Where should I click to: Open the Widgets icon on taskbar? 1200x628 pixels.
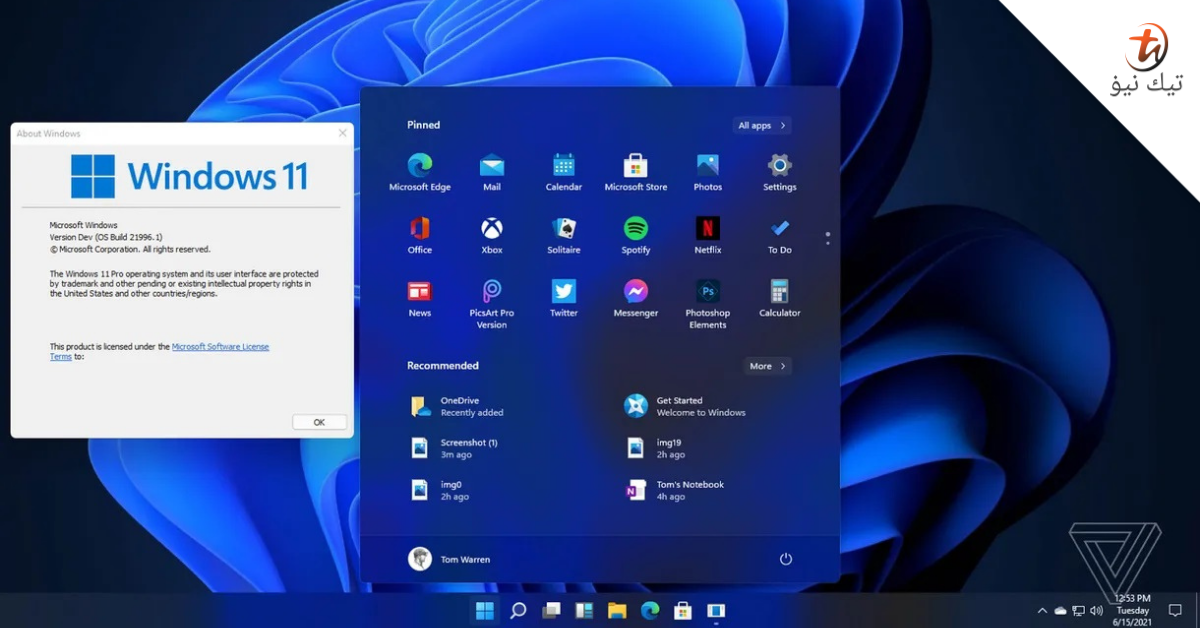pyautogui.click(x=585, y=610)
